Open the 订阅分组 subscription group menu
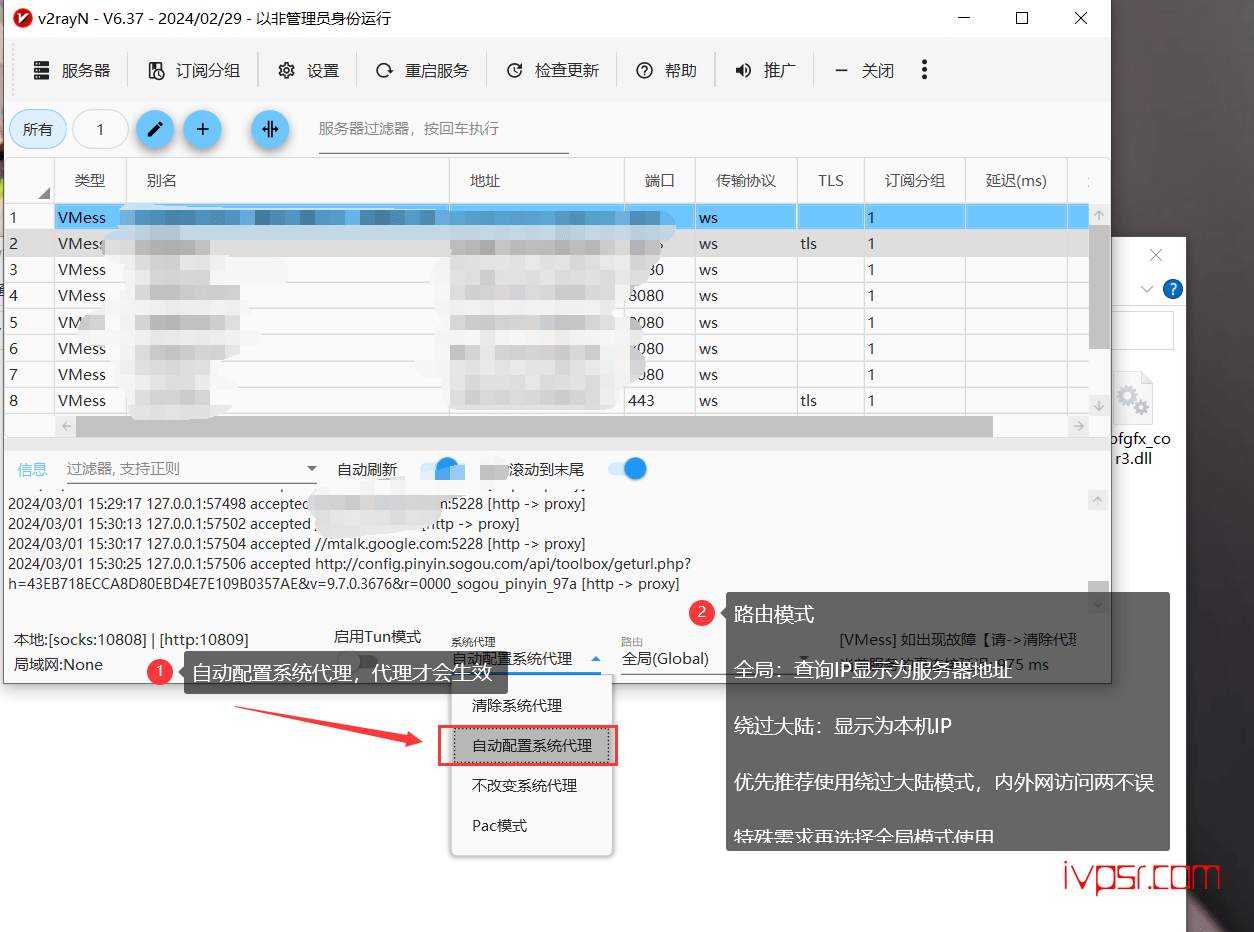 [x=194, y=70]
